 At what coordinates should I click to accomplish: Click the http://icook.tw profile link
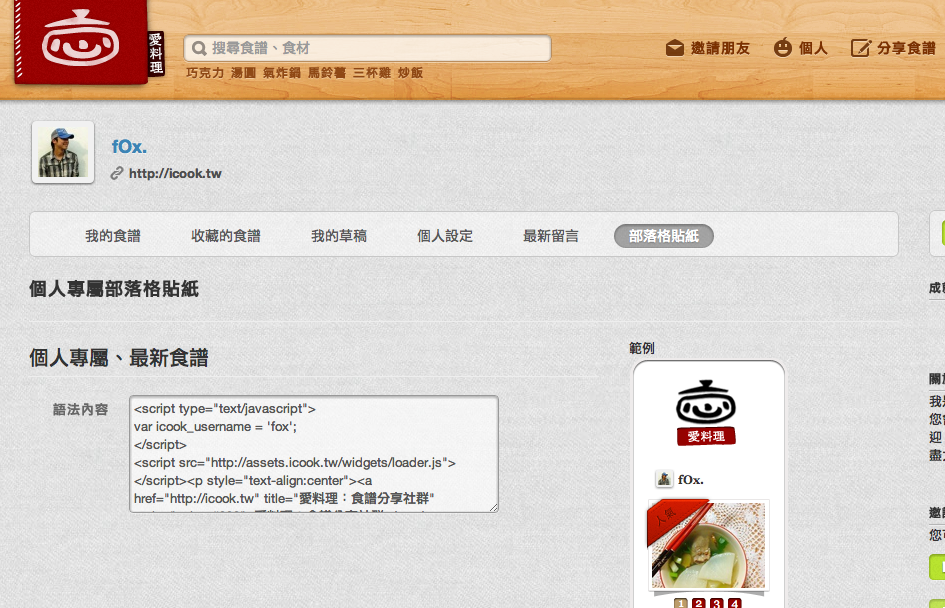[175, 174]
